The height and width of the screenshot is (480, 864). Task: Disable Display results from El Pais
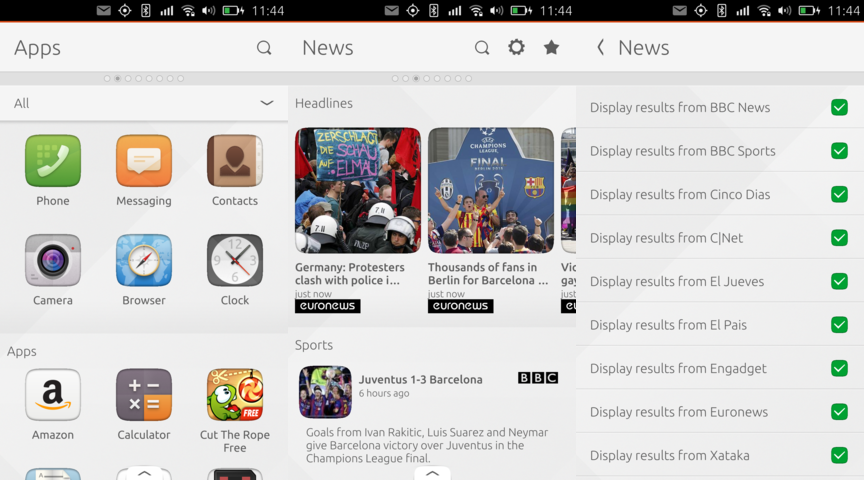point(839,325)
